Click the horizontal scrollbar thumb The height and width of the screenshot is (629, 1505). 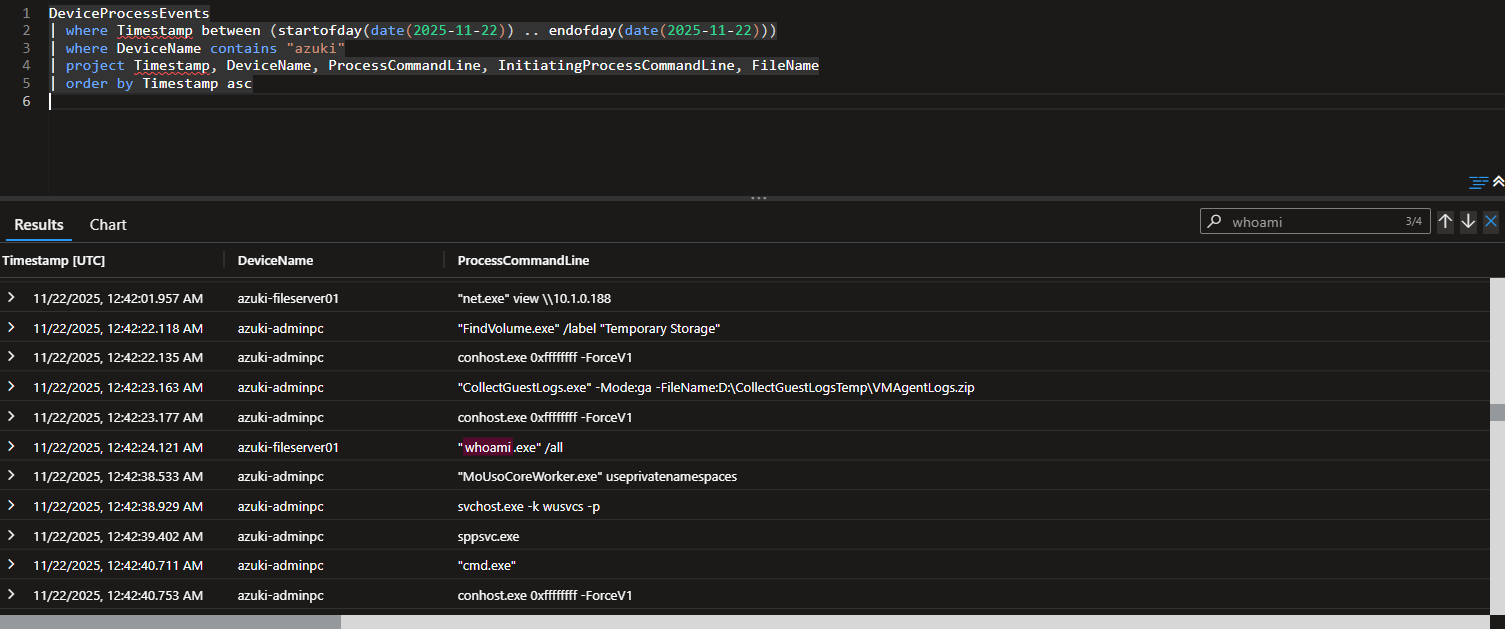(170, 621)
